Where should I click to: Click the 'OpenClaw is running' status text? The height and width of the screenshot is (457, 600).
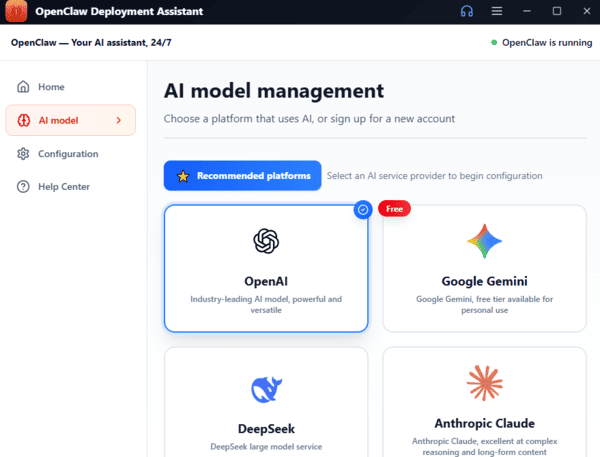coord(547,42)
